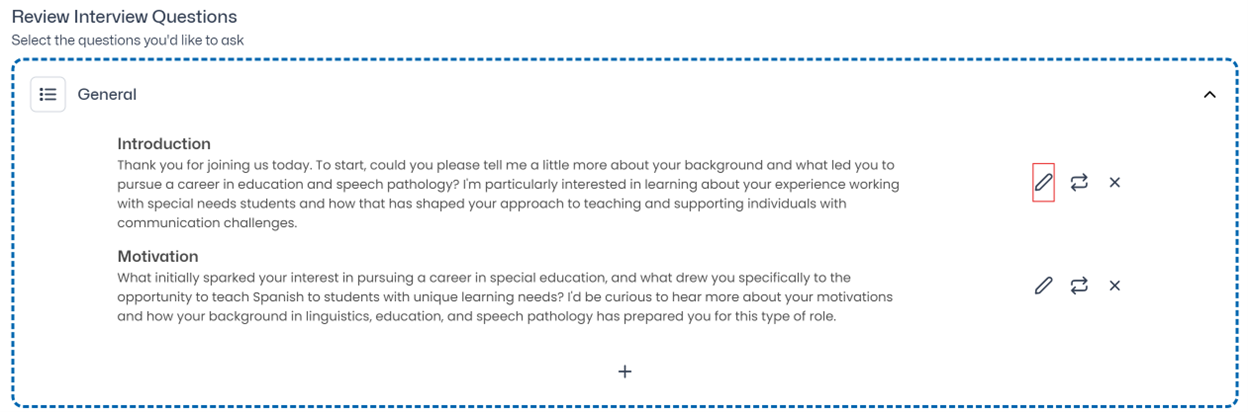The width and height of the screenshot is (1248, 412).
Task: Select the General section label
Action: (107, 94)
